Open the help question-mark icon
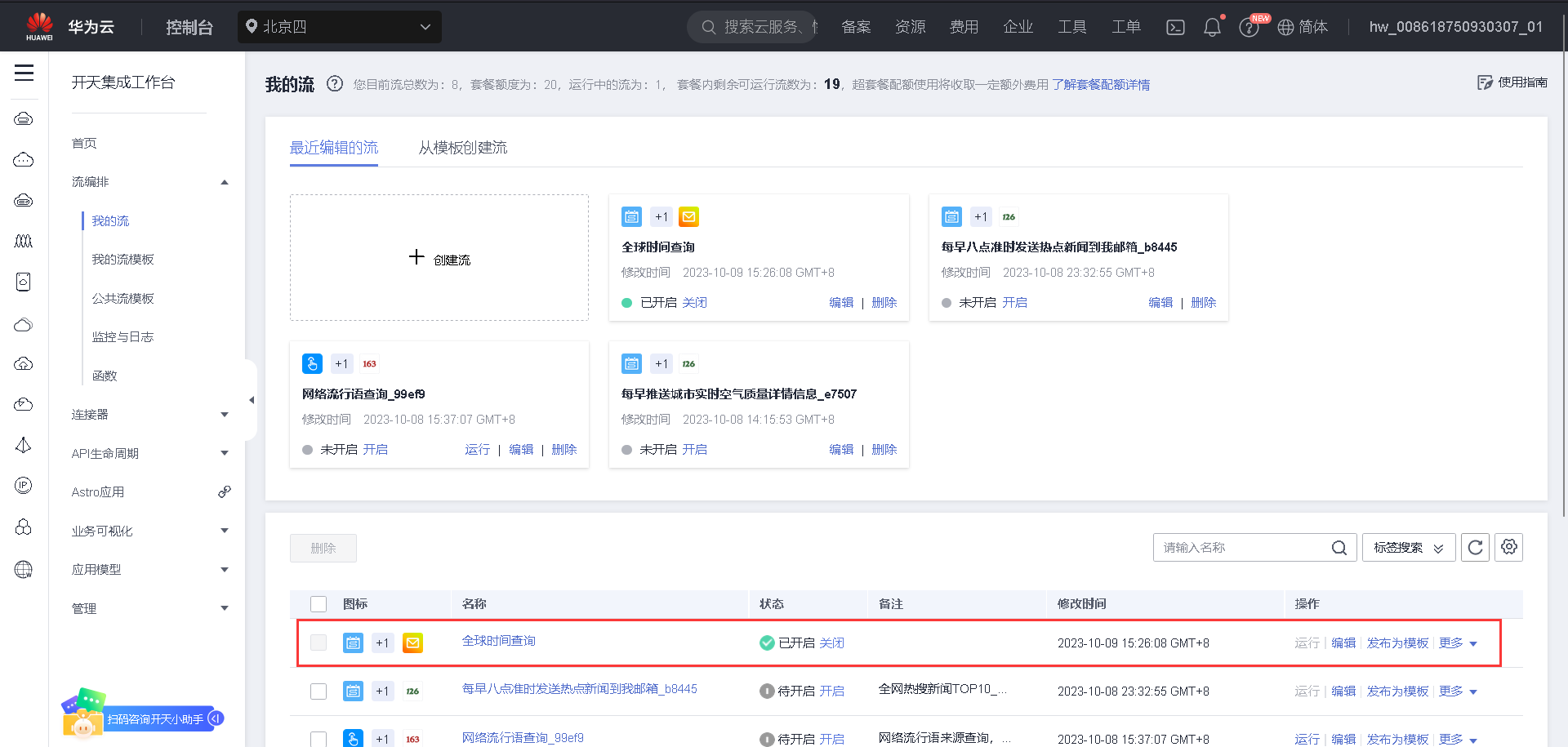This screenshot has width=1568, height=747. coord(1249,27)
